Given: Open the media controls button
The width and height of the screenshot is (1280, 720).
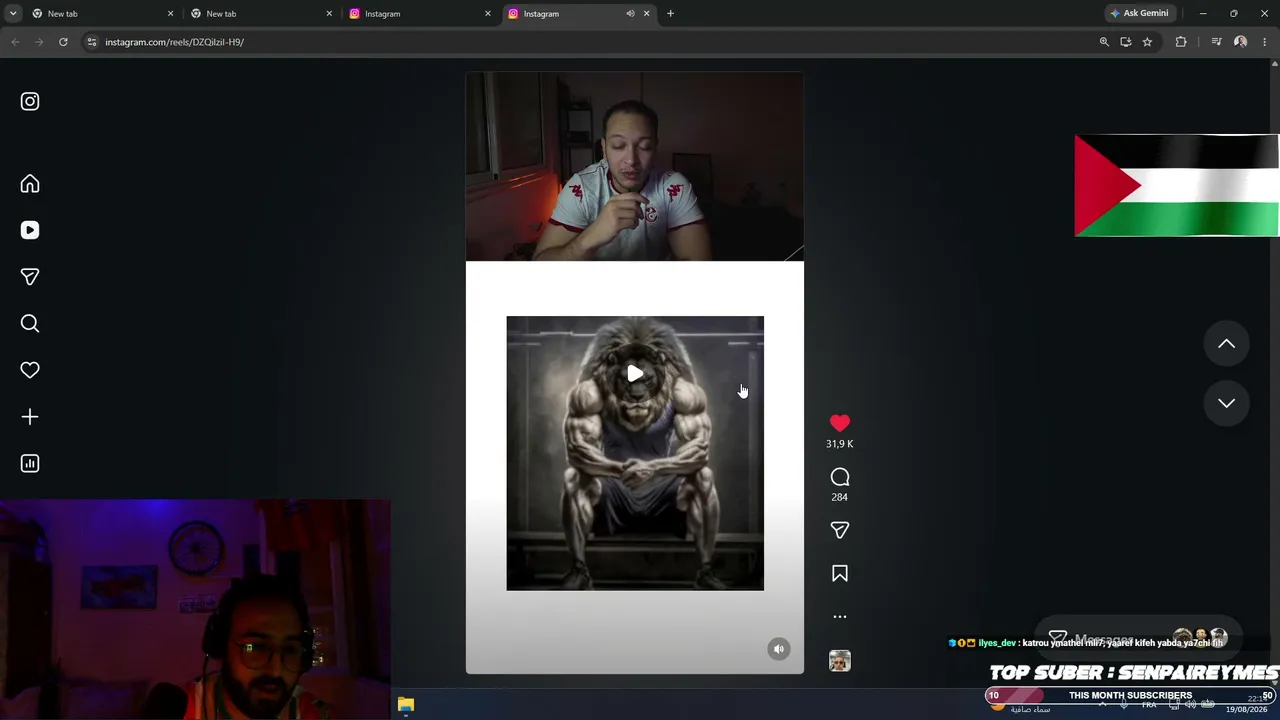Looking at the screenshot, I should pos(1216,42).
